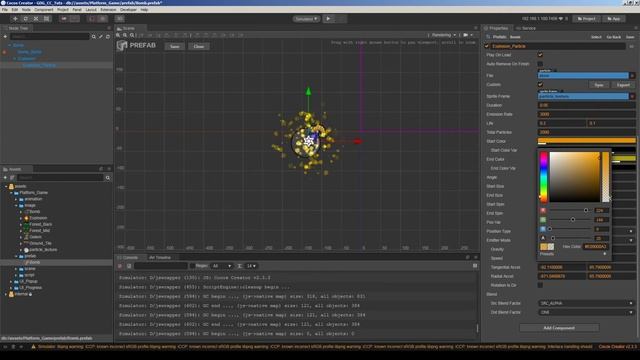Toggle the Play On Load checkbox
Screen dimensions: 640x360
540,55
